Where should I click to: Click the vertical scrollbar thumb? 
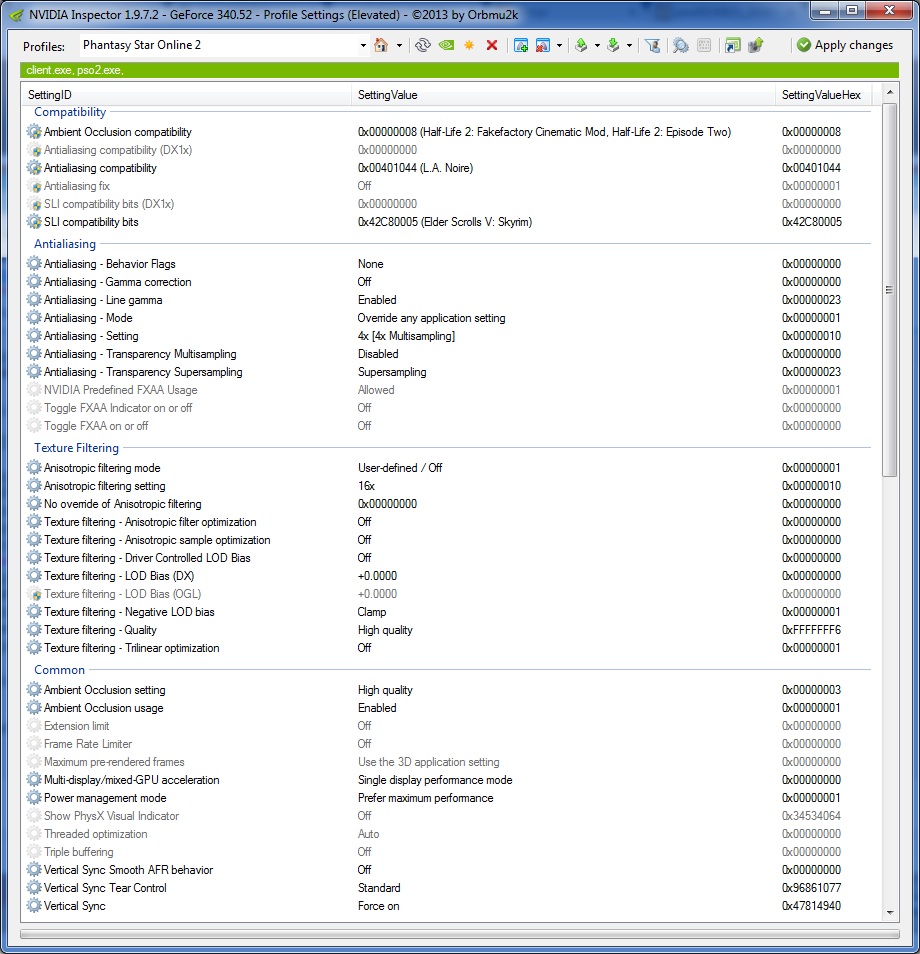pos(890,290)
